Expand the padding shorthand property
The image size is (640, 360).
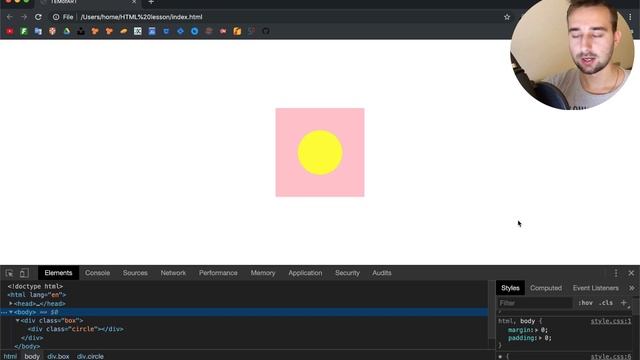point(540,338)
